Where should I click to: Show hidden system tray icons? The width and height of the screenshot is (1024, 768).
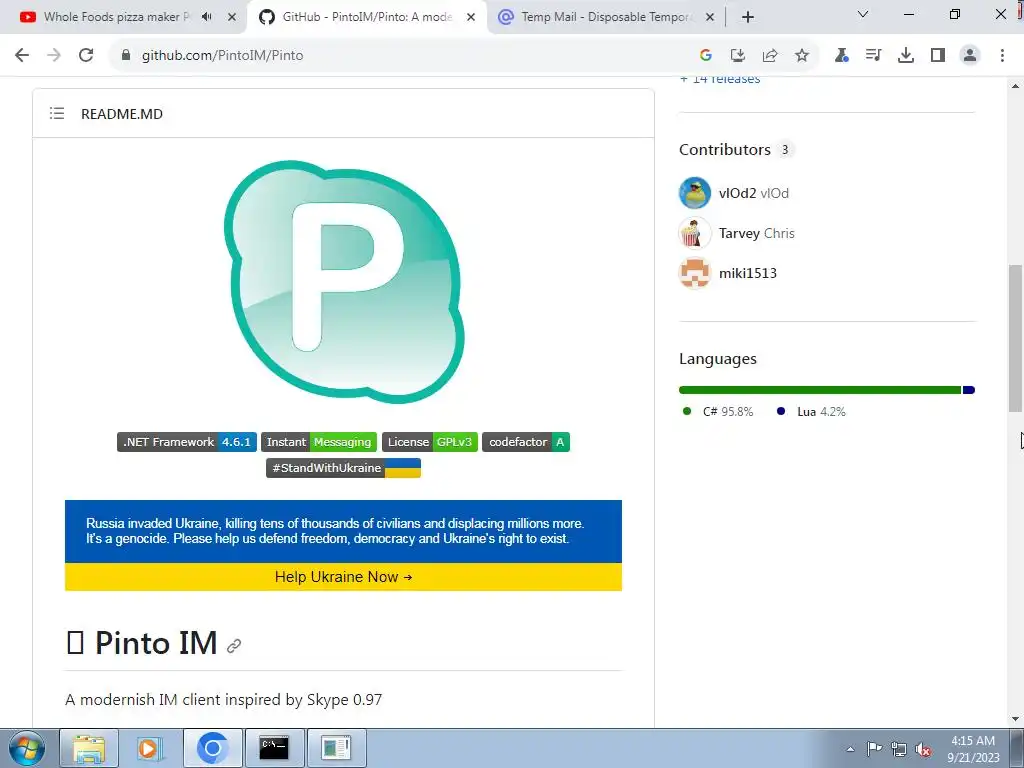click(850, 749)
